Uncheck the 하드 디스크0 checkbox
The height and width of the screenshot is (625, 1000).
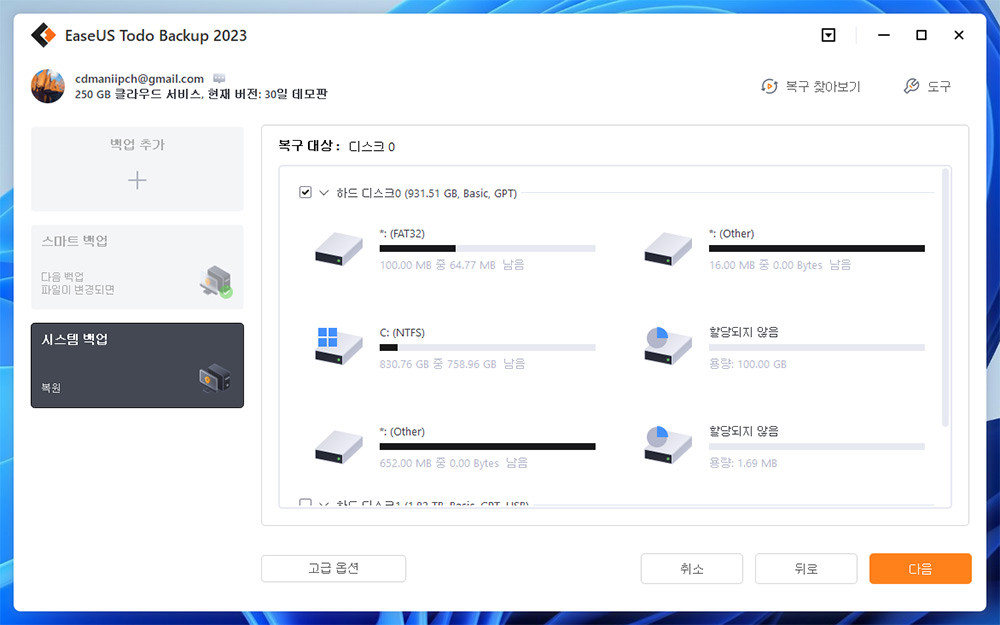point(305,192)
